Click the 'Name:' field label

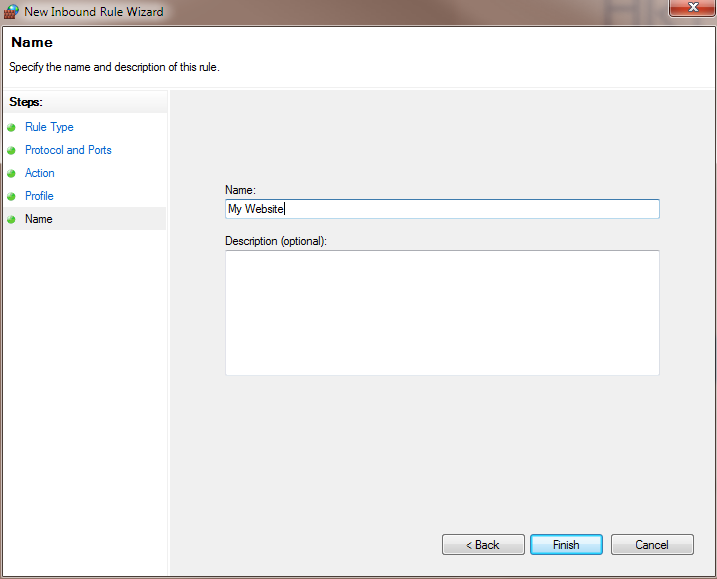(x=240, y=189)
